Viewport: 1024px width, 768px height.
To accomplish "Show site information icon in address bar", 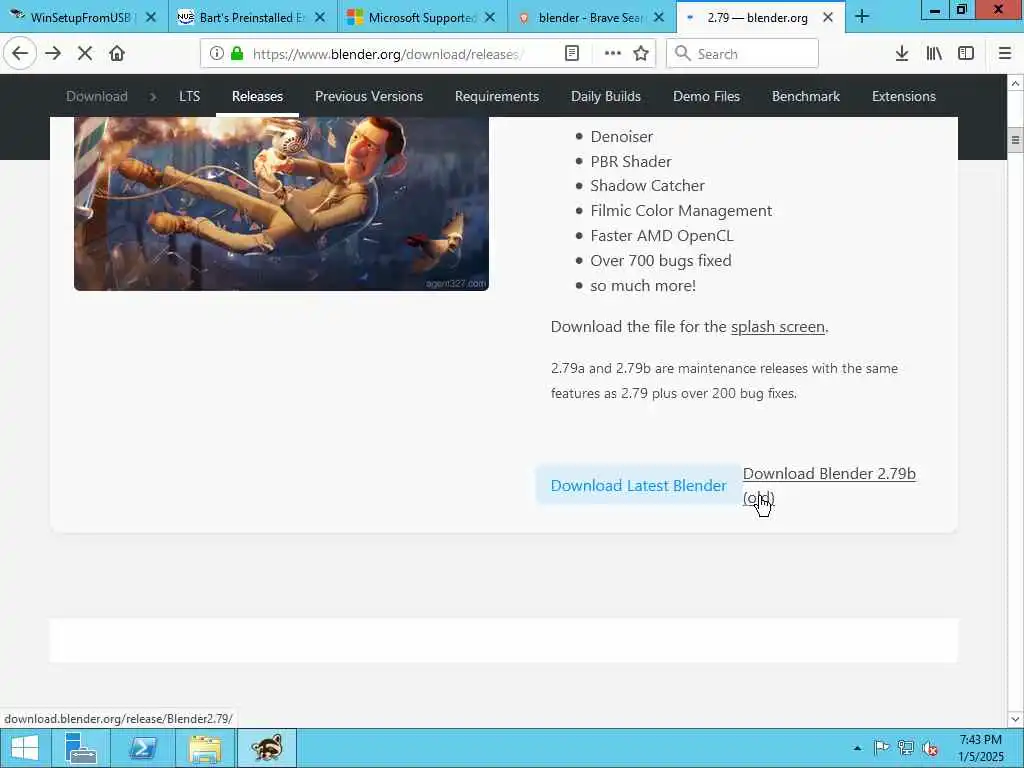I will coord(217,53).
